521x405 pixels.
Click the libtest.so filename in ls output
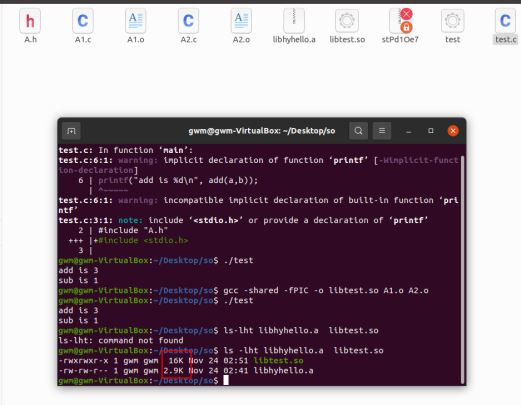(x=278, y=361)
